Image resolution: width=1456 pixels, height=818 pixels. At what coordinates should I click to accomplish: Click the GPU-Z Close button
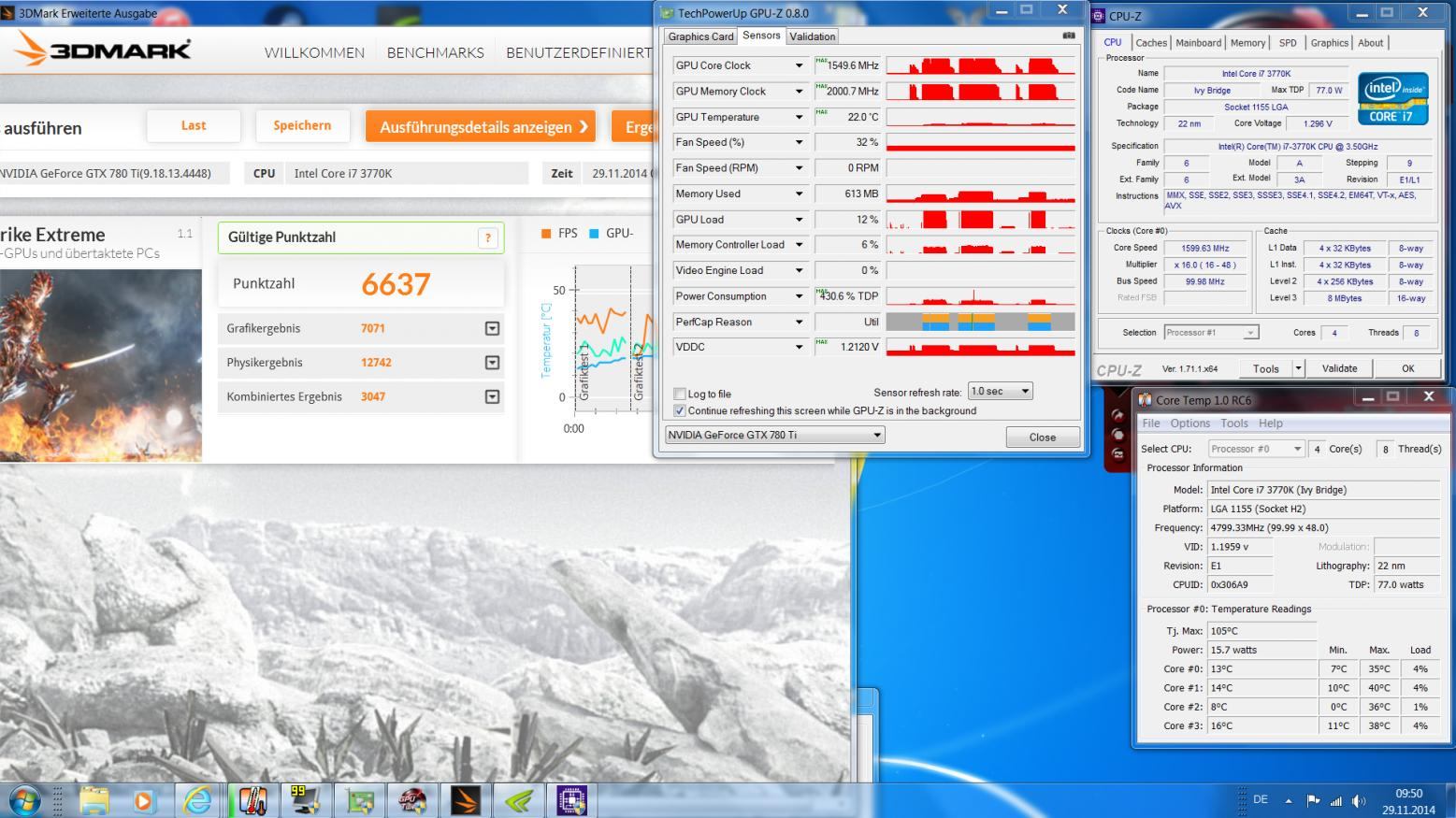click(x=1043, y=437)
